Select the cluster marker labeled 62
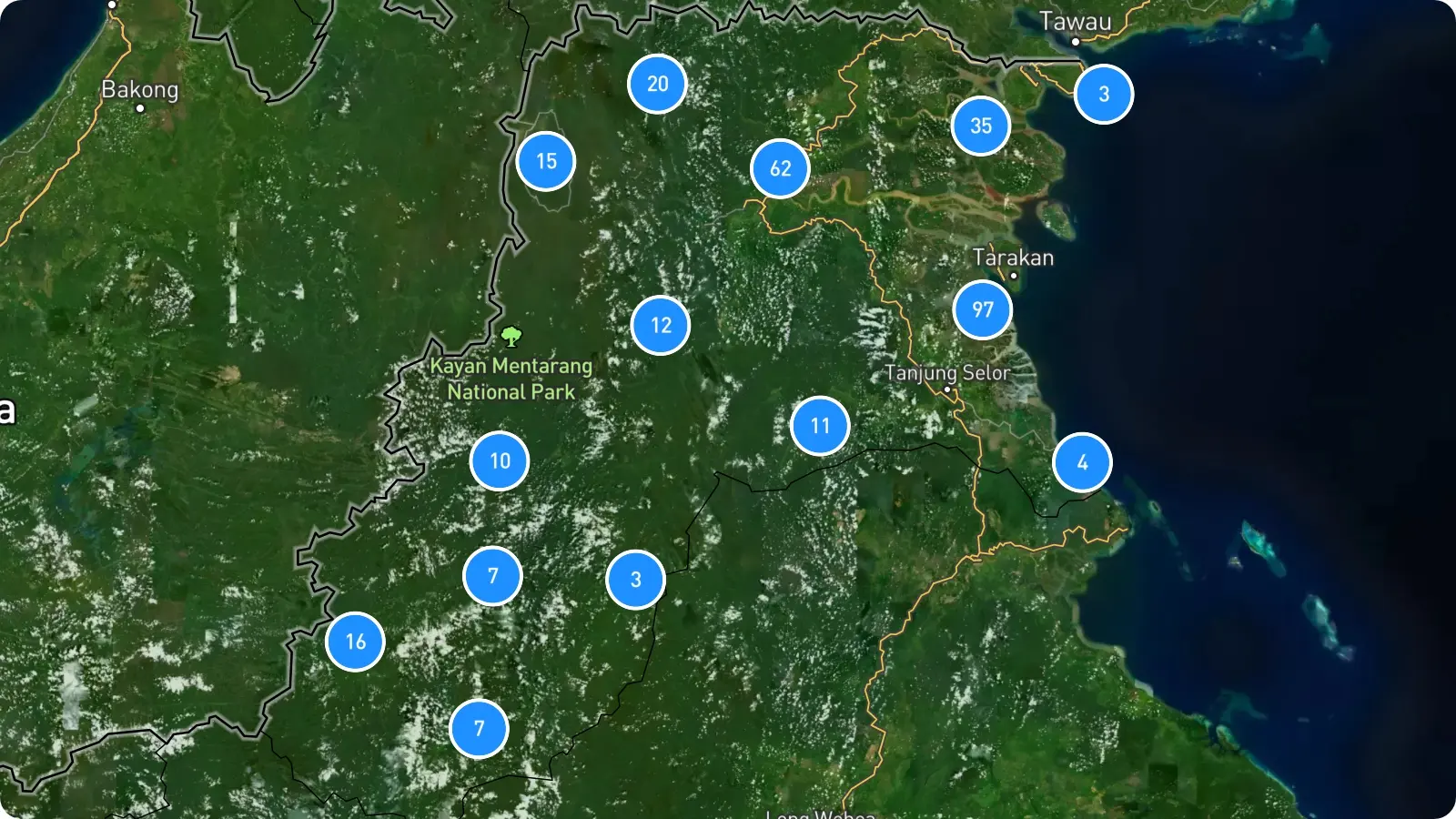The image size is (1456, 819). point(781,168)
